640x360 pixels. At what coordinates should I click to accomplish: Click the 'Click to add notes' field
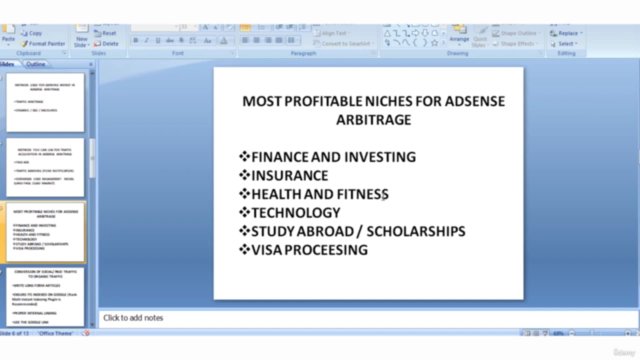pyautogui.click(x=368, y=318)
